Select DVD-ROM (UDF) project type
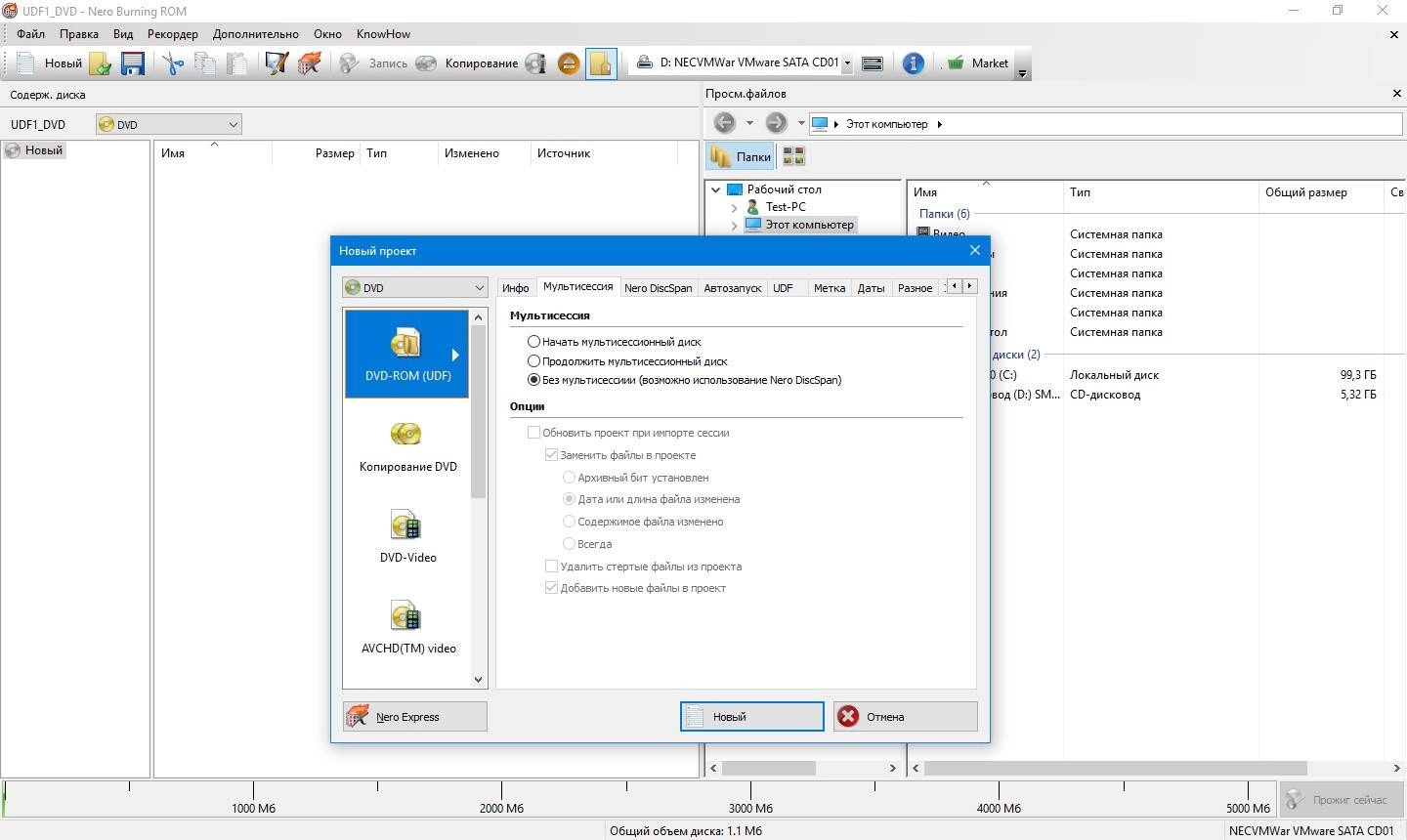Image resolution: width=1407 pixels, height=840 pixels. pos(406,354)
